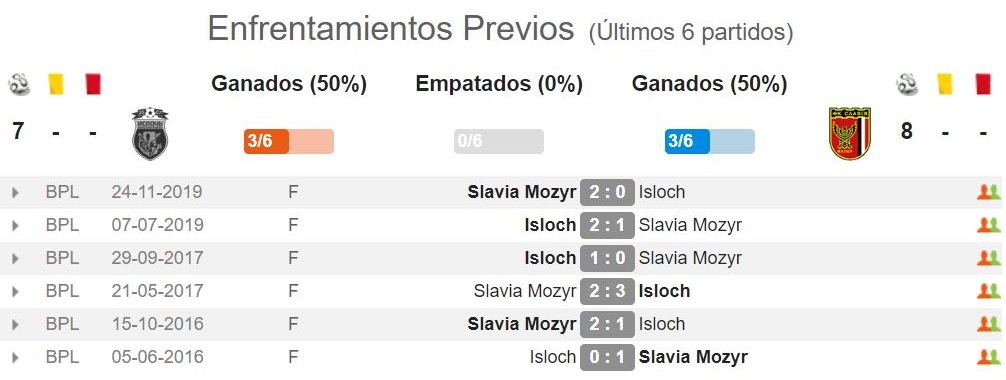This screenshot has width=1006, height=380.
Task: Open lineup icon for 24-11-2019 match
Action: click(x=988, y=192)
